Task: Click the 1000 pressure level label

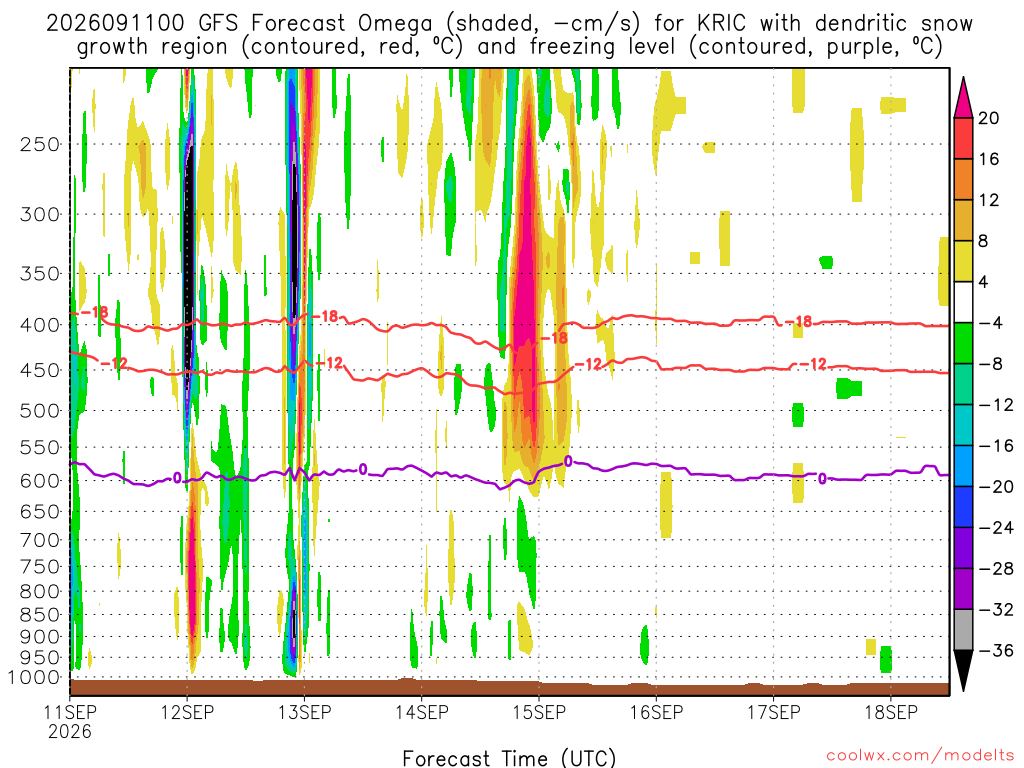Action: (x=35, y=678)
